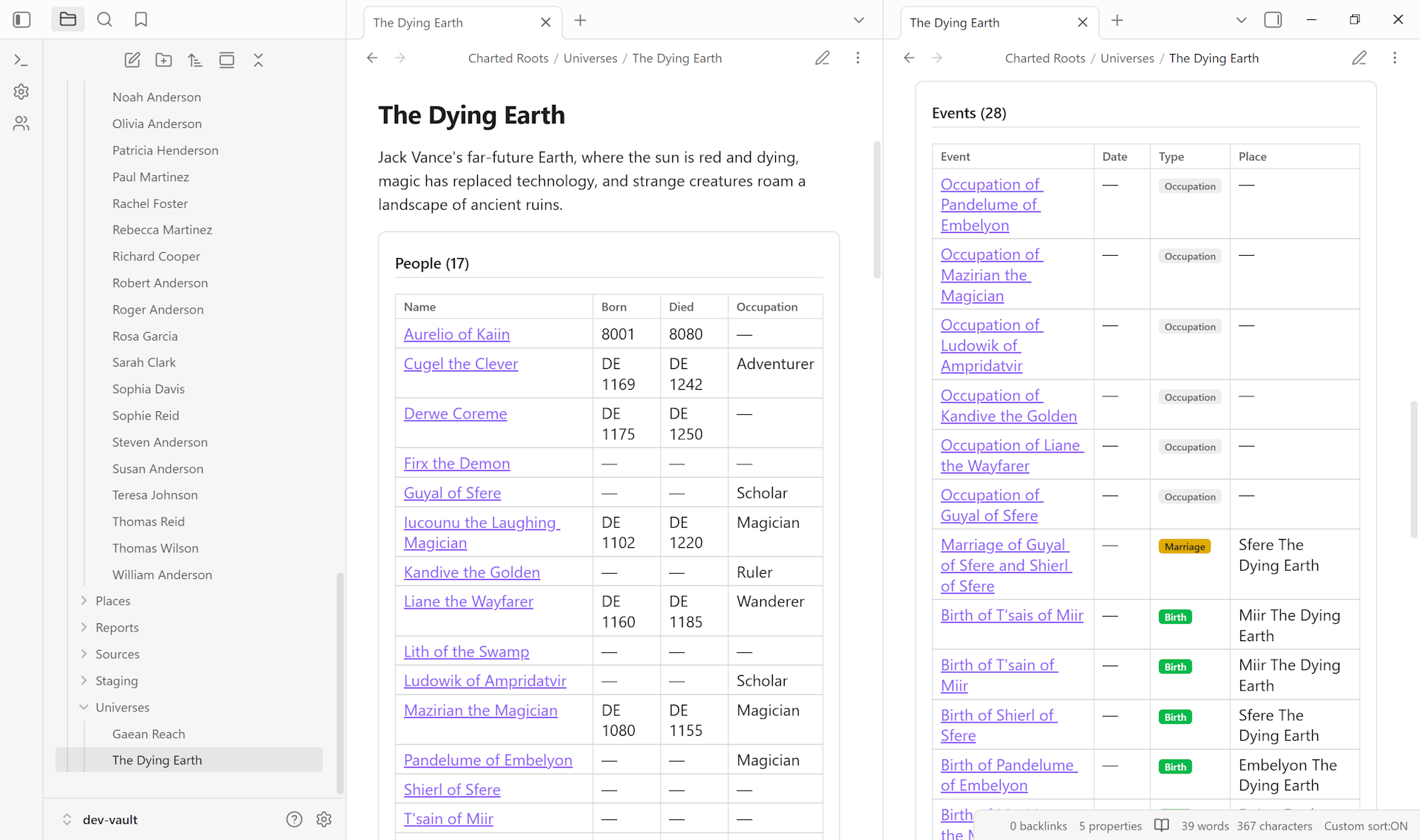This screenshot has width=1420, height=840.
Task: Auto-reveal current file icon
Action: pyautogui.click(x=226, y=61)
